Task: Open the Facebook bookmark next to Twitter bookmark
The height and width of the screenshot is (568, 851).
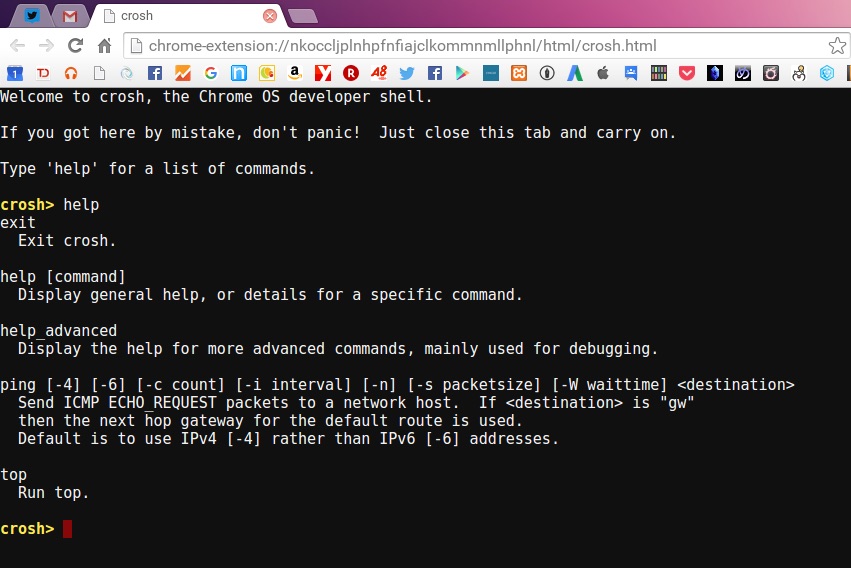Action: click(435, 73)
